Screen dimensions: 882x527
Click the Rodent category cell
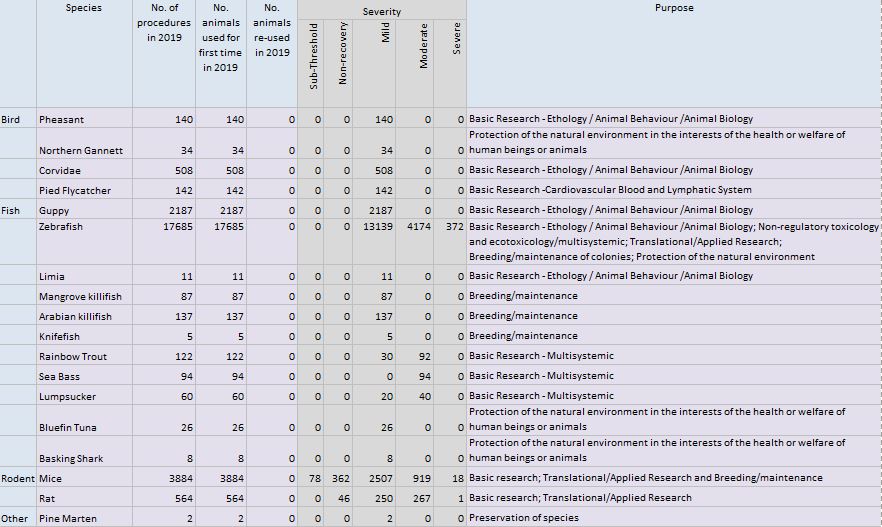tap(17, 478)
